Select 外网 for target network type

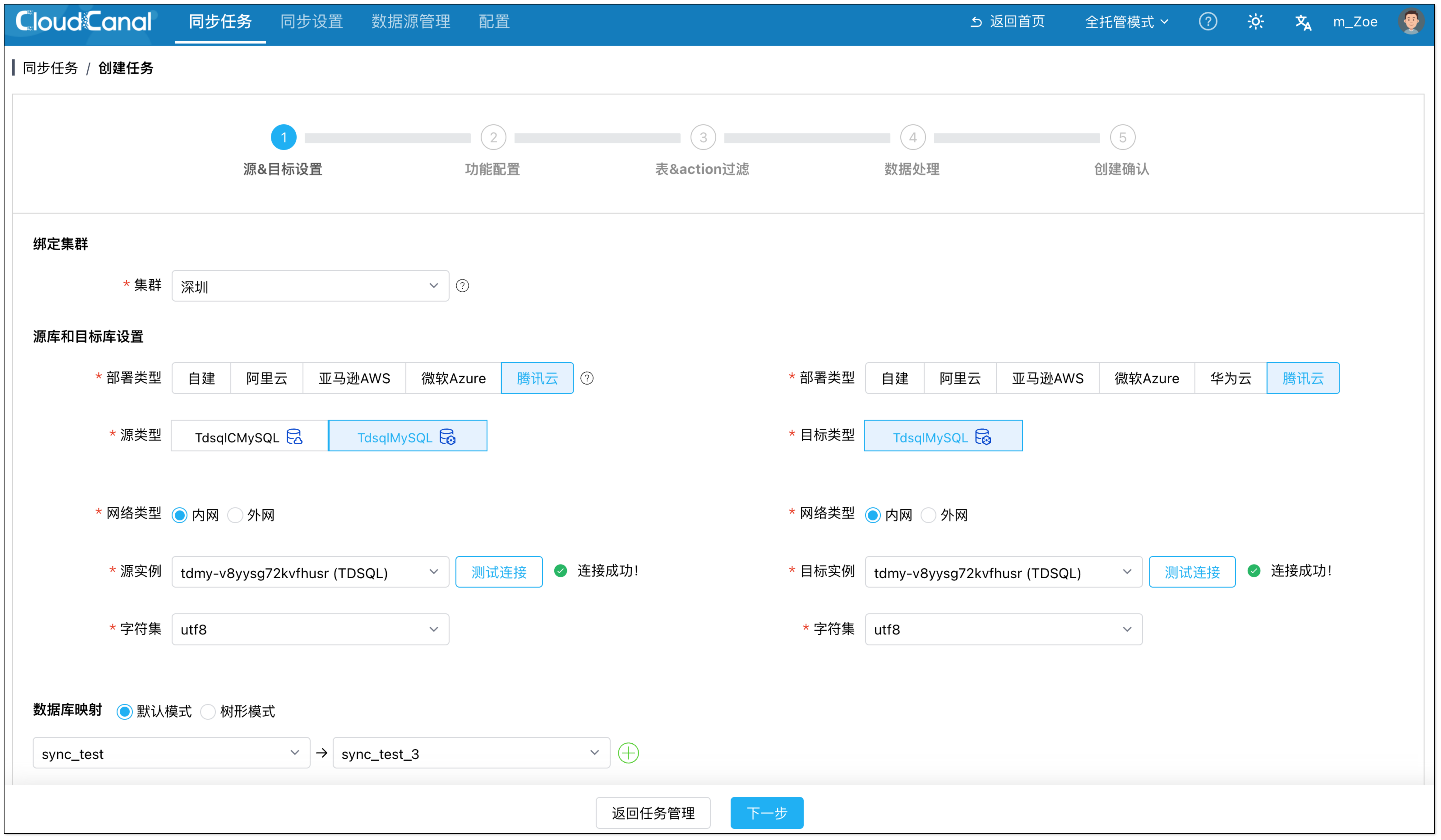click(x=929, y=515)
